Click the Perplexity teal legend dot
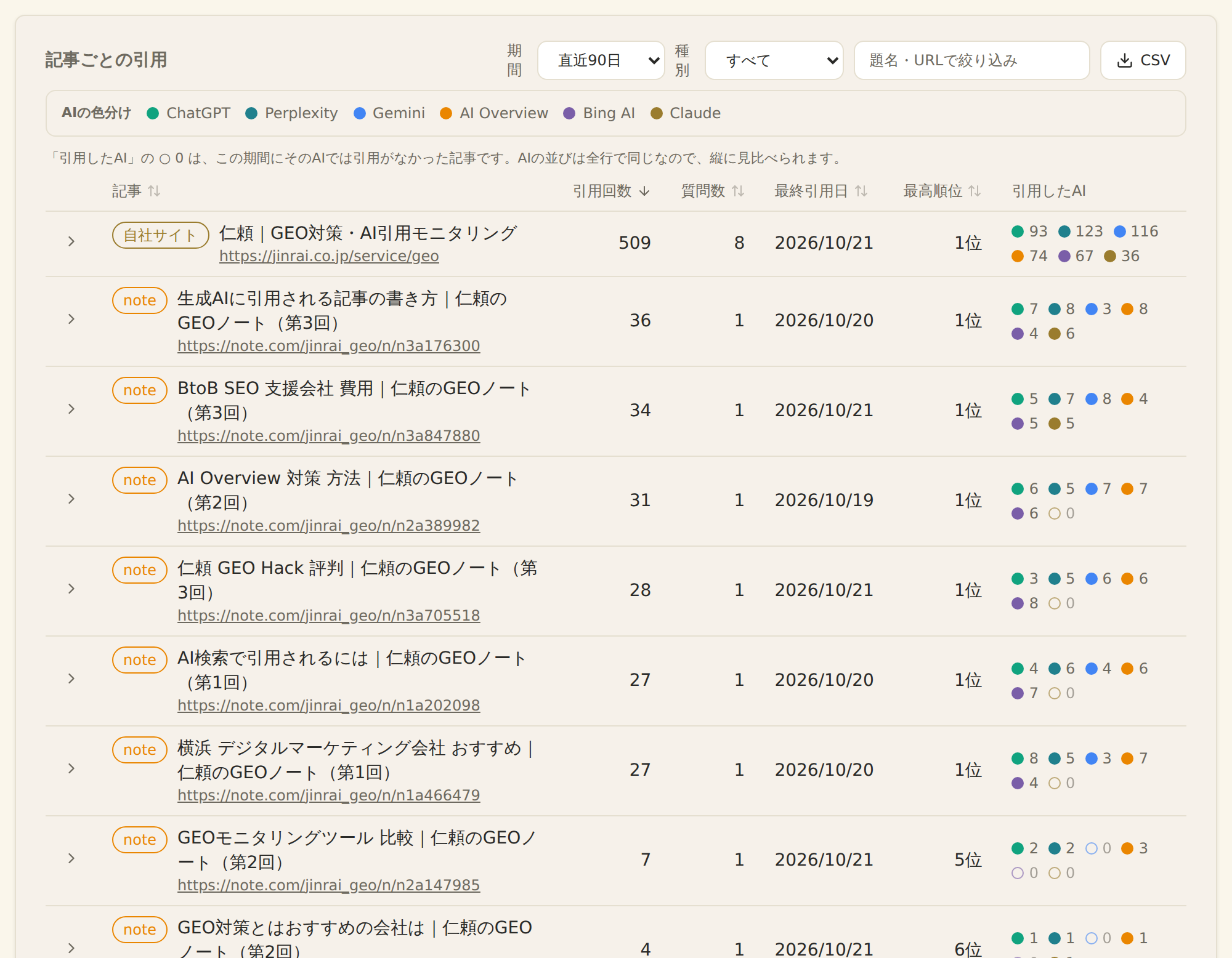This screenshot has width=1232, height=958. (251, 113)
